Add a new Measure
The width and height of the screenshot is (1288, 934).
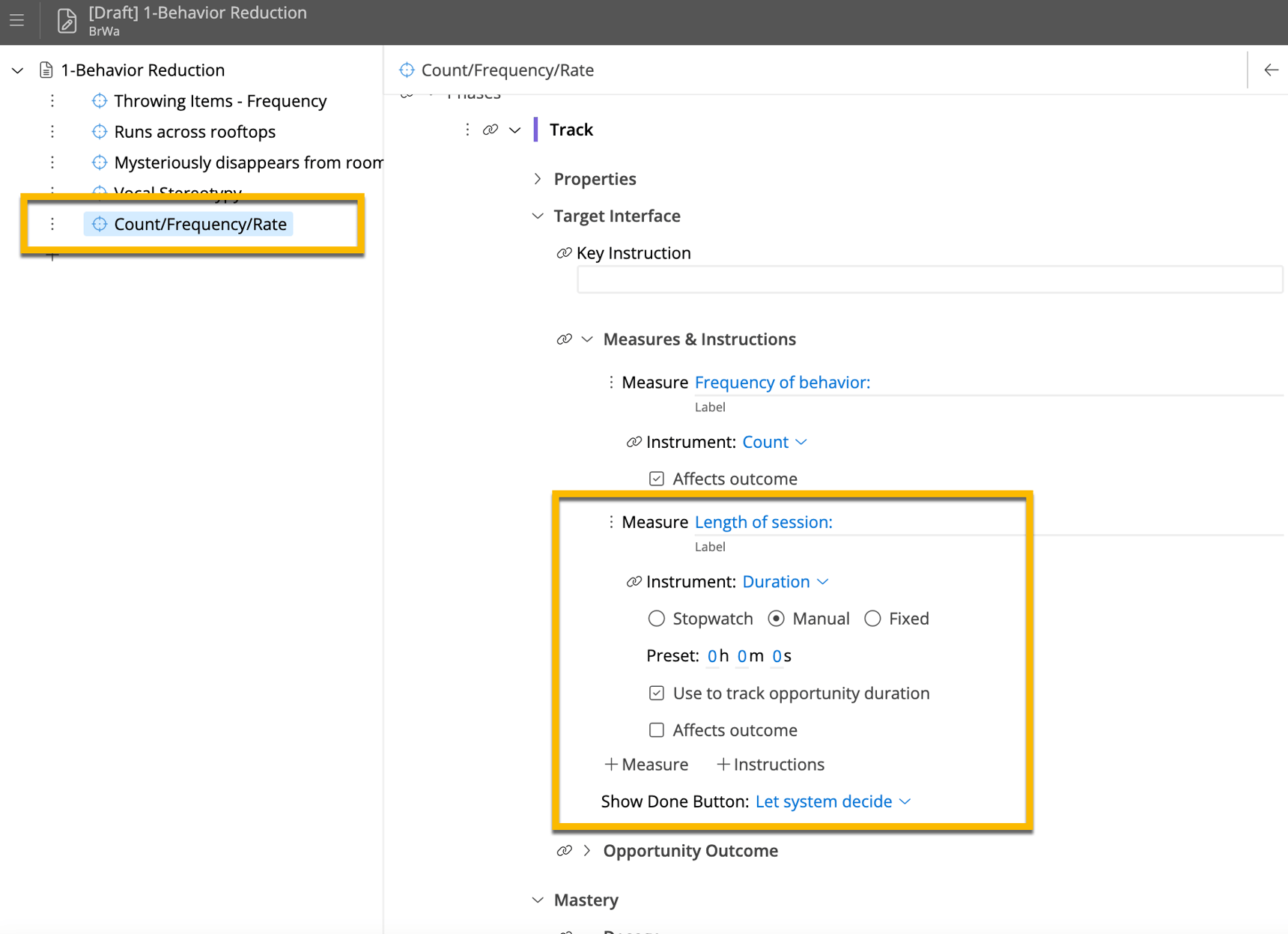tap(646, 764)
